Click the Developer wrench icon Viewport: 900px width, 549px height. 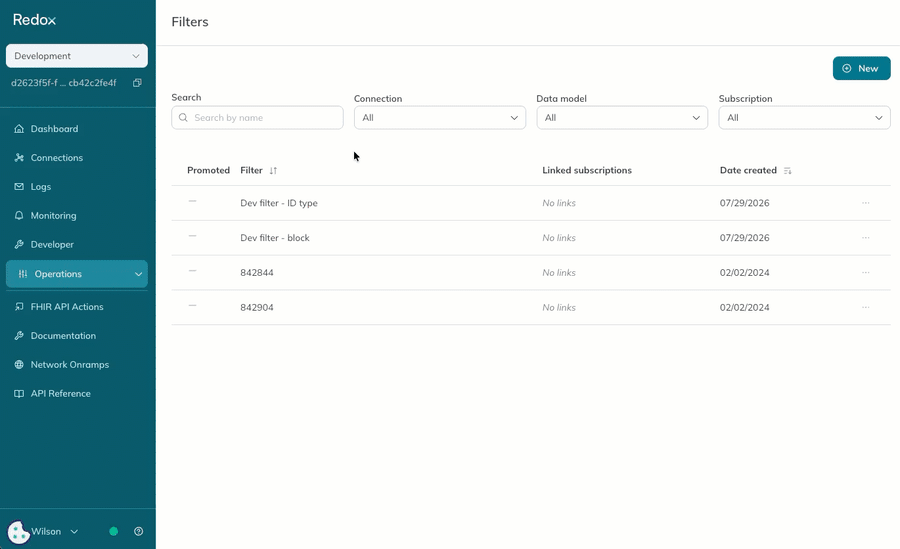[19, 244]
